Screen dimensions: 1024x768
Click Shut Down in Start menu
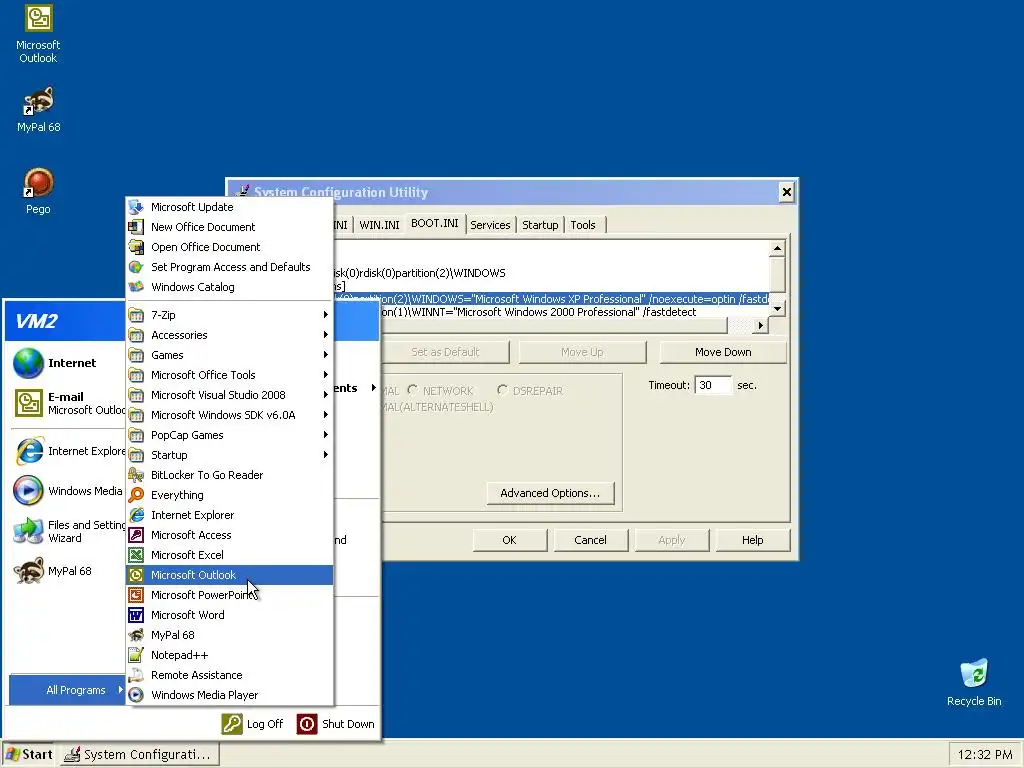click(336, 724)
